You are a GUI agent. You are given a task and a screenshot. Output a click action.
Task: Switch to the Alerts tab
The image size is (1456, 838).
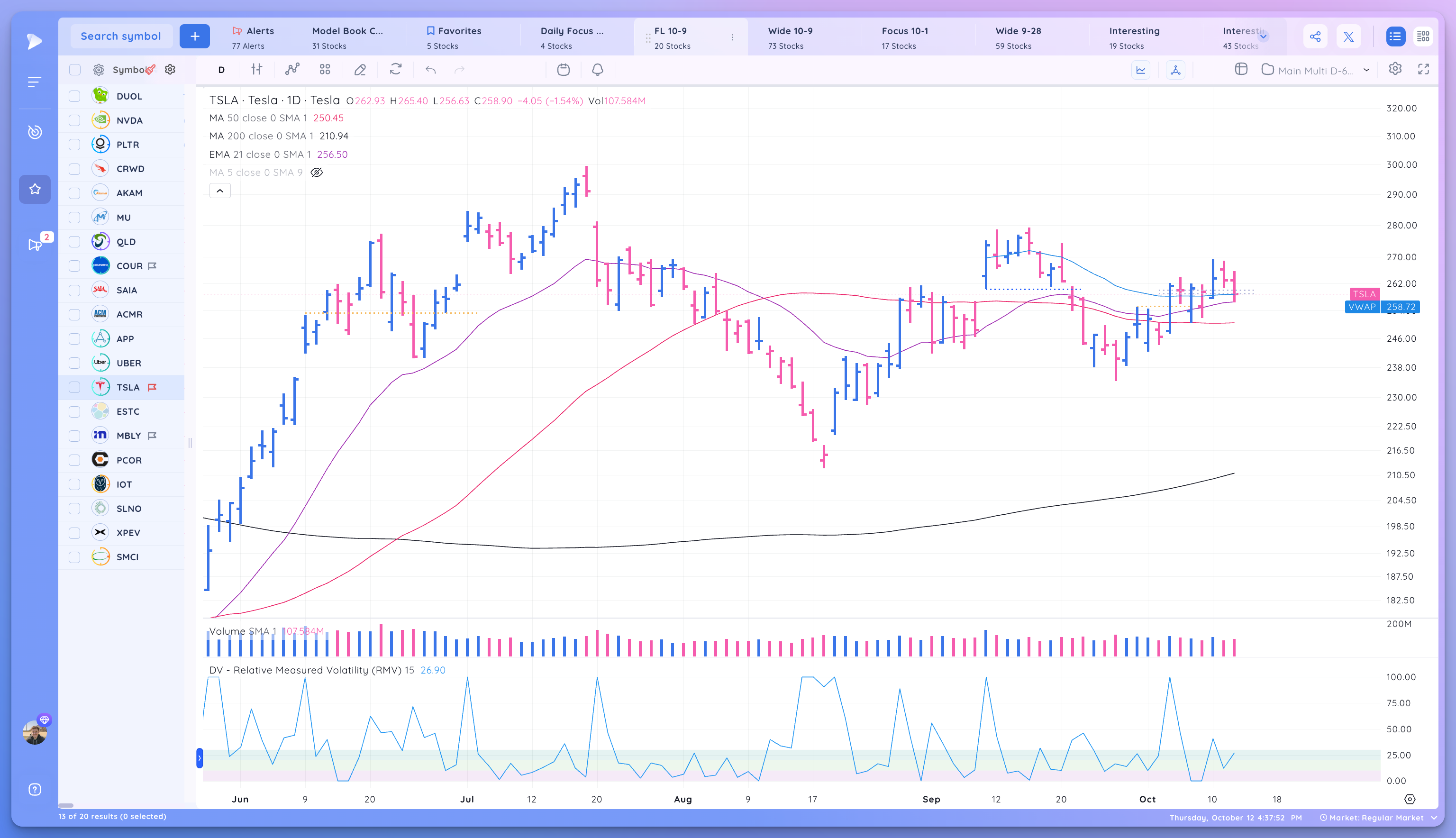pyautogui.click(x=253, y=37)
